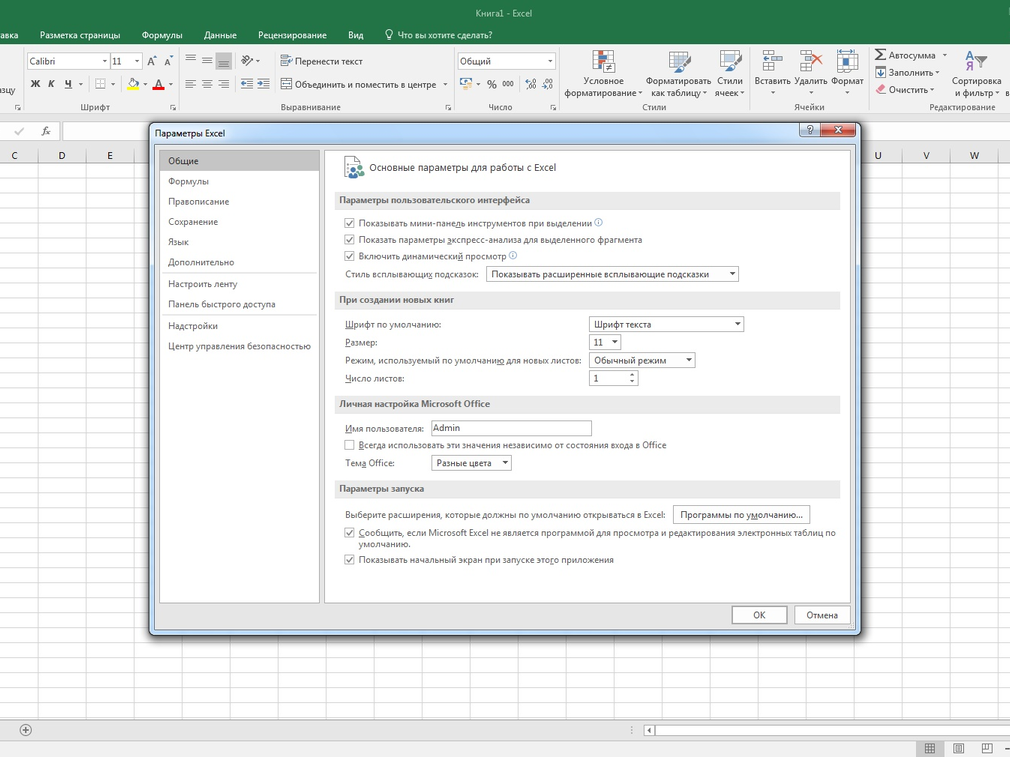Expand Объединить и поместить в центре arrow
This screenshot has width=1010, height=757.
446,84
